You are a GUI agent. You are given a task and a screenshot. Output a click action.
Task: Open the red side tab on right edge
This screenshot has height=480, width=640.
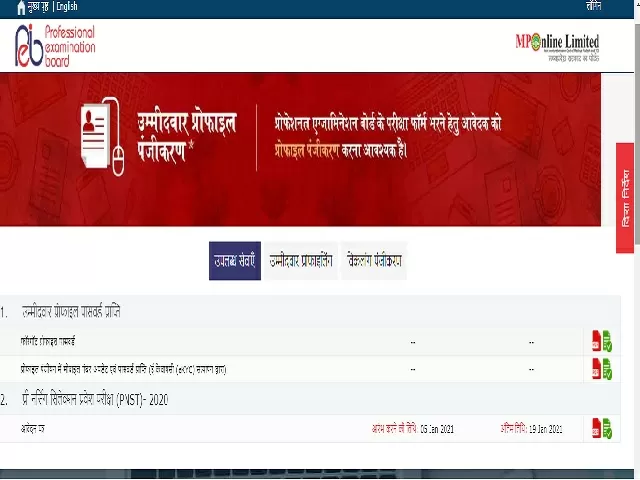[625, 198]
